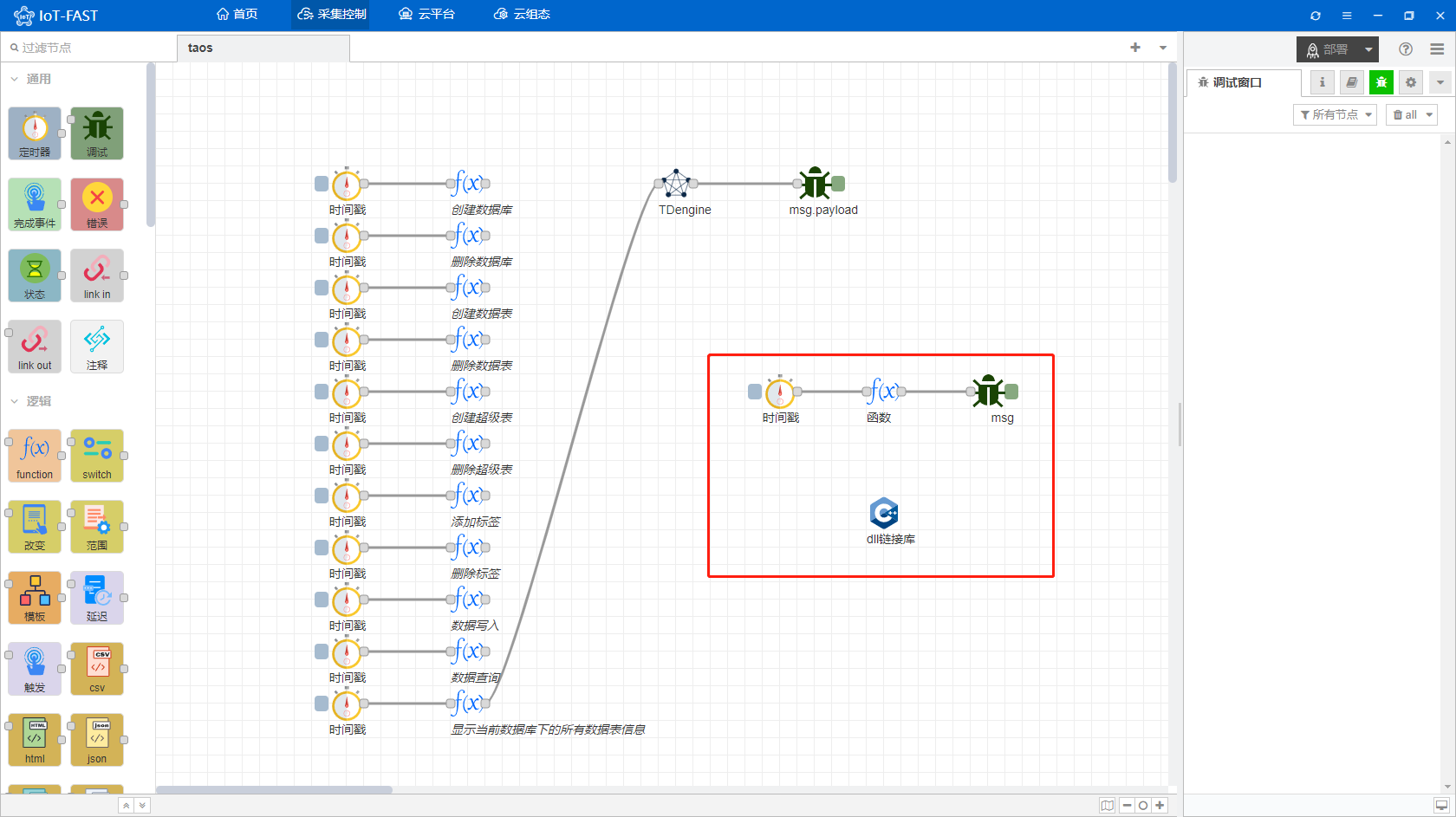Trigger inject button of 删除数据库 timestamp
This screenshot has width=1456, height=817.
pos(322,236)
